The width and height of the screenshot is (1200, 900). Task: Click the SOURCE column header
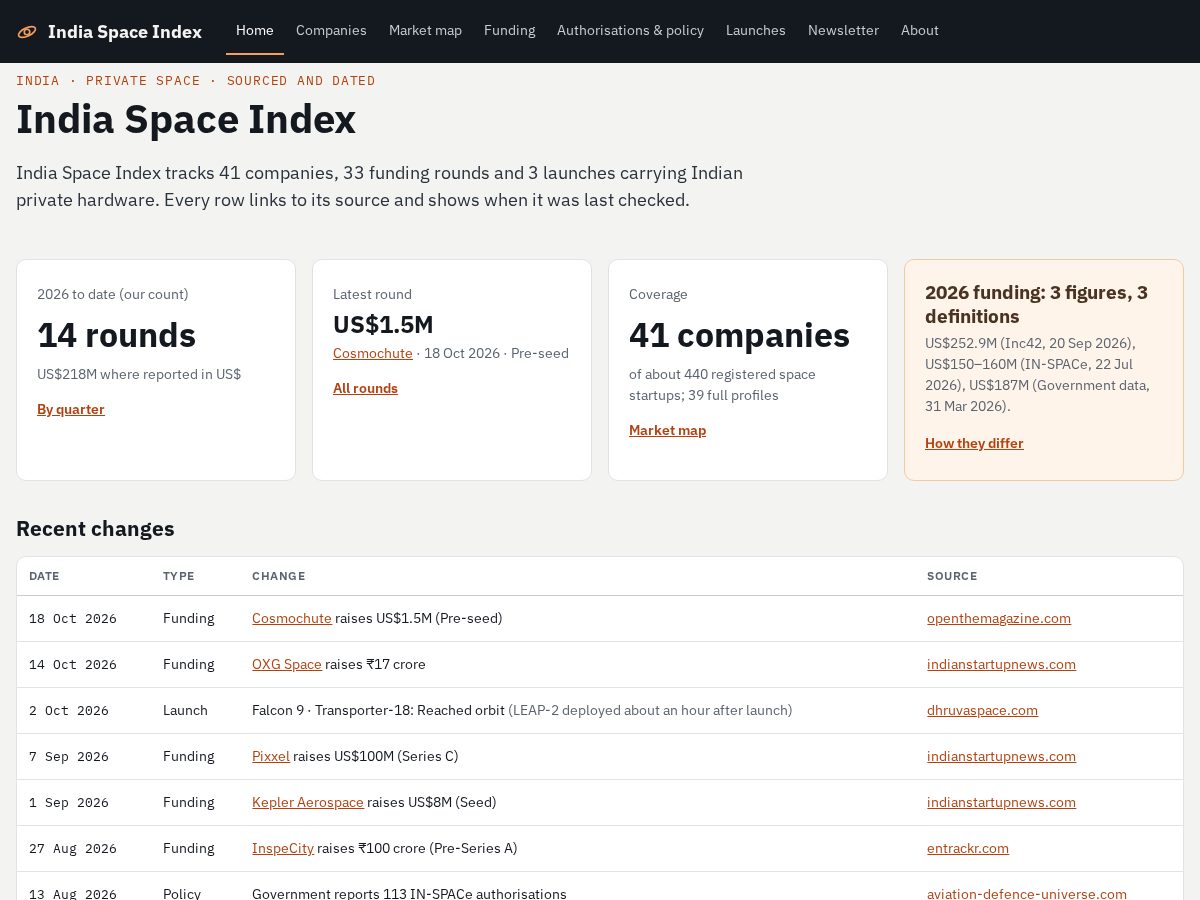[952, 576]
